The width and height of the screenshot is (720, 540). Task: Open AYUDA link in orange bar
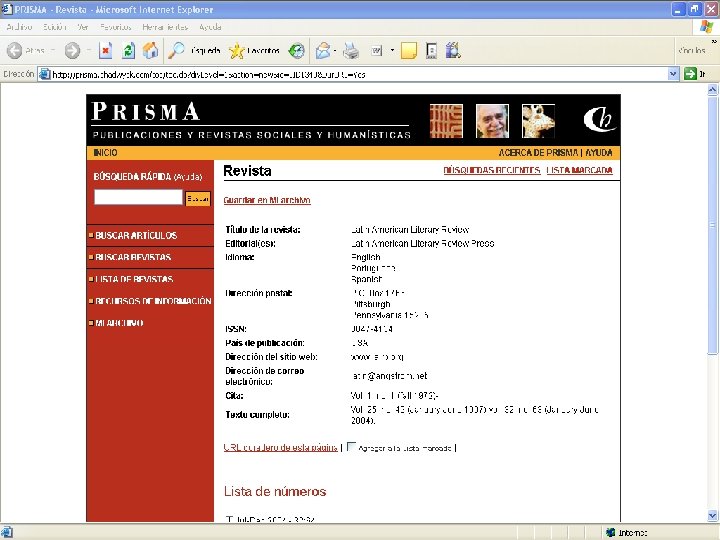[599, 152]
